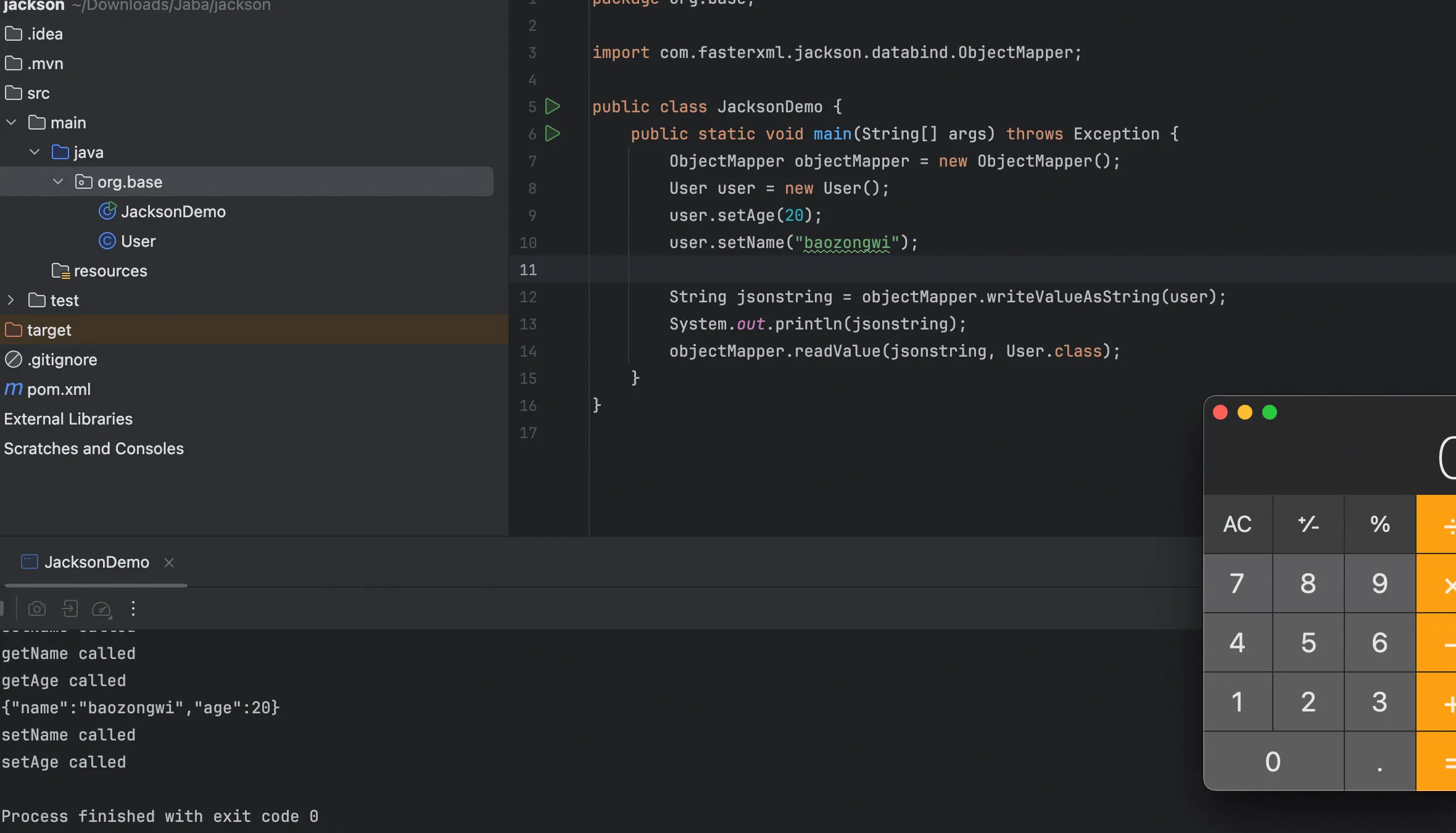
Task: Open the three-dot more actions menu
Action: pos(133,609)
